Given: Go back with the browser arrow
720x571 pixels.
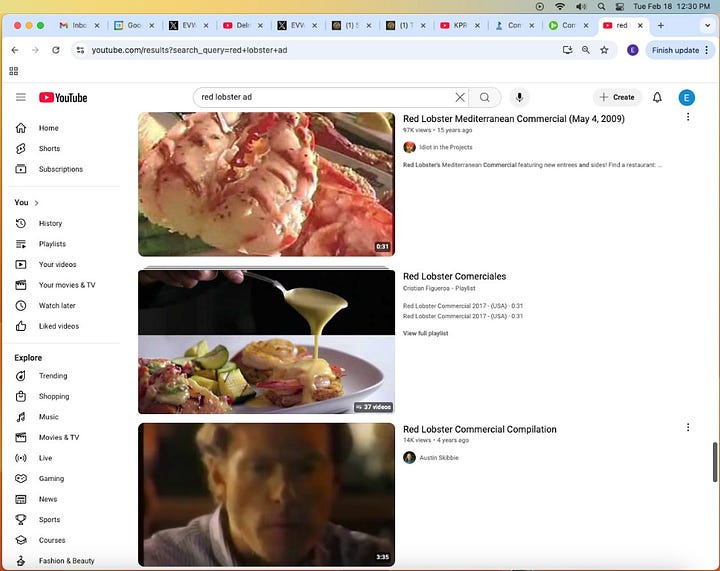Looking at the screenshot, I should [15, 50].
